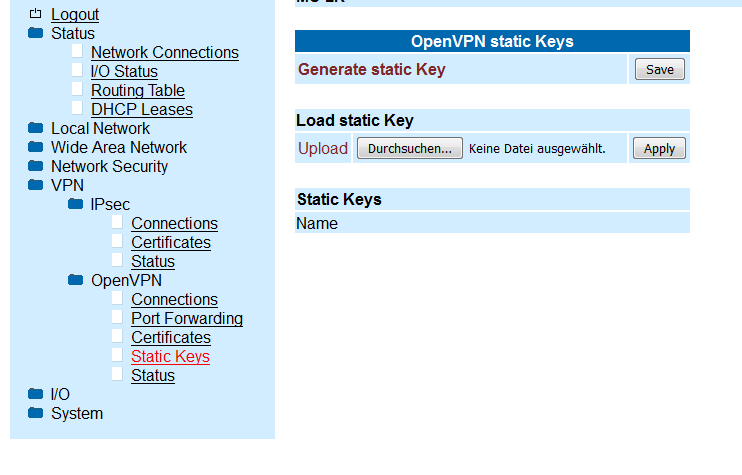Open IPsec Connections page
This screenshot has width=742, height=475.
pyautogui.click(x=175, y=223)
